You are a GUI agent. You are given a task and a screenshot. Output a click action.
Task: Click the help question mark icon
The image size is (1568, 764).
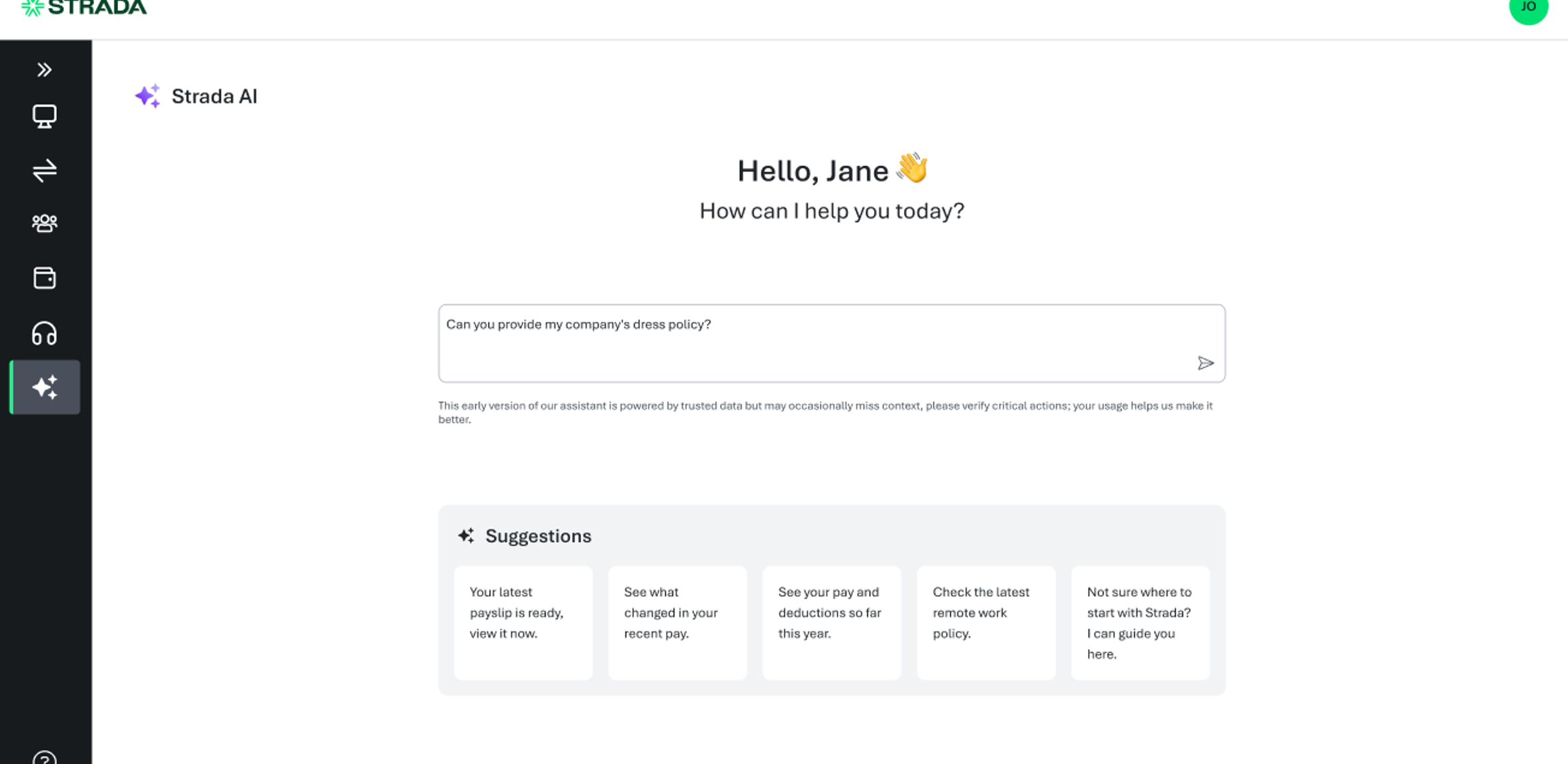pos(44,757)
